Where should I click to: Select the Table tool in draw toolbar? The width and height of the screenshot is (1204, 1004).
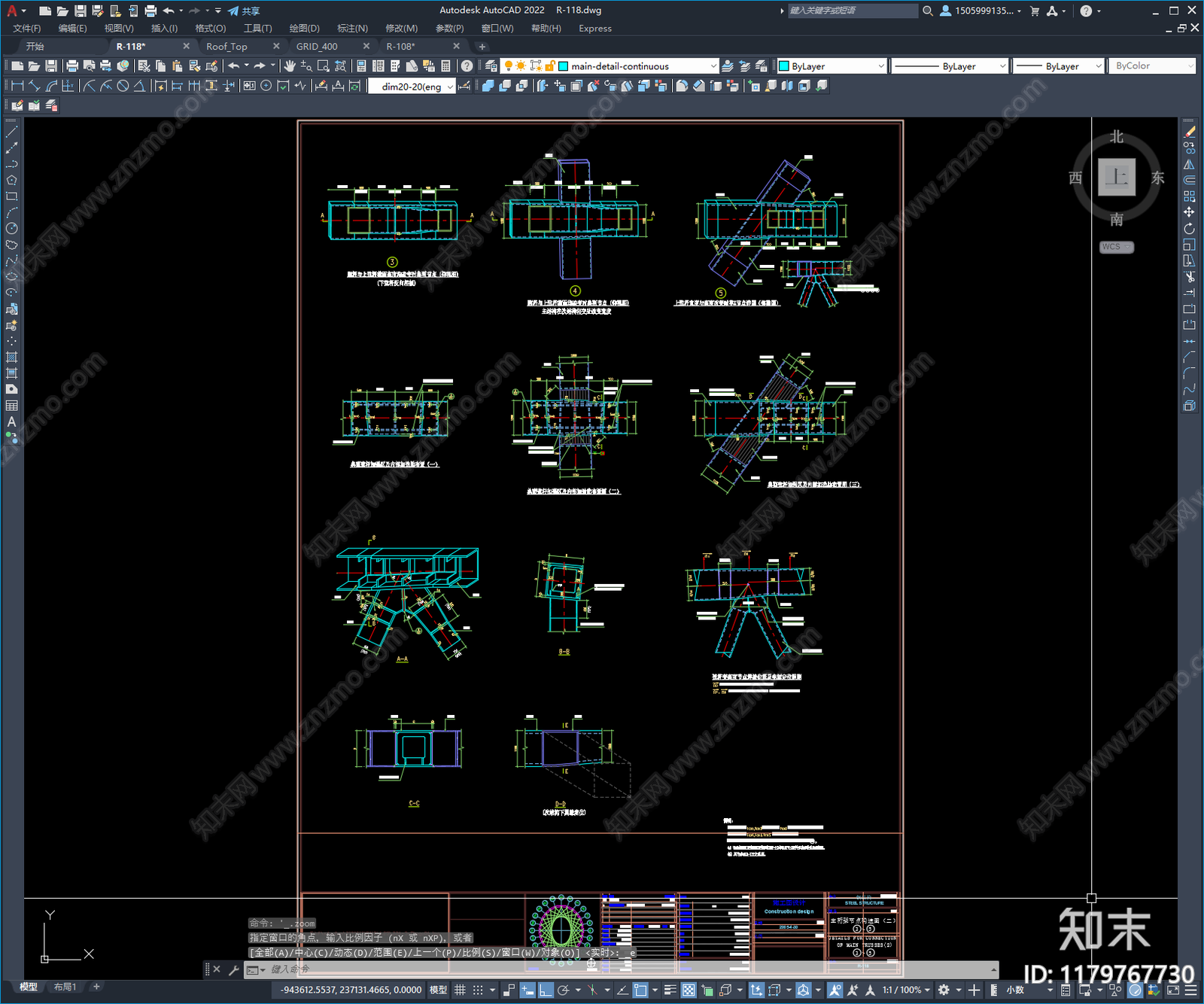tap(11, 406)
